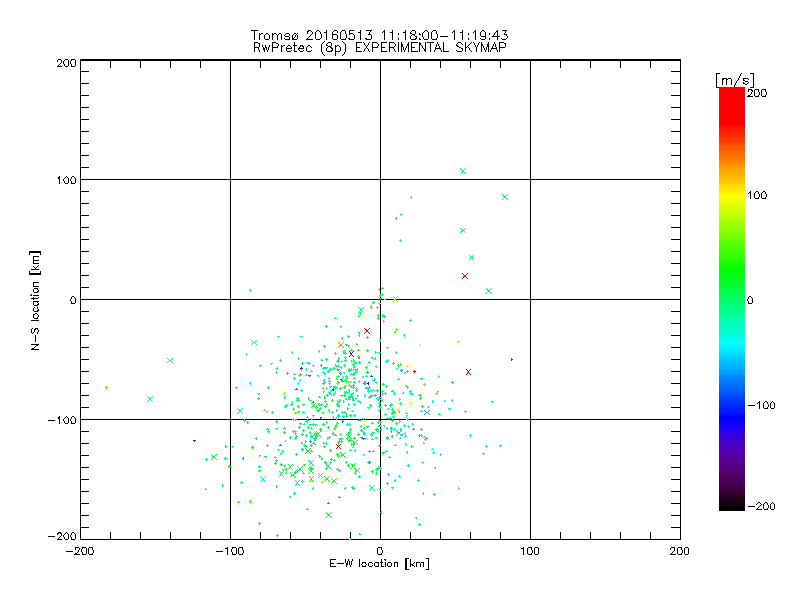The height and width of the screenshot is (600, 800).
Task: Click the purple X marker in the scatter
Action: (351, 354)
